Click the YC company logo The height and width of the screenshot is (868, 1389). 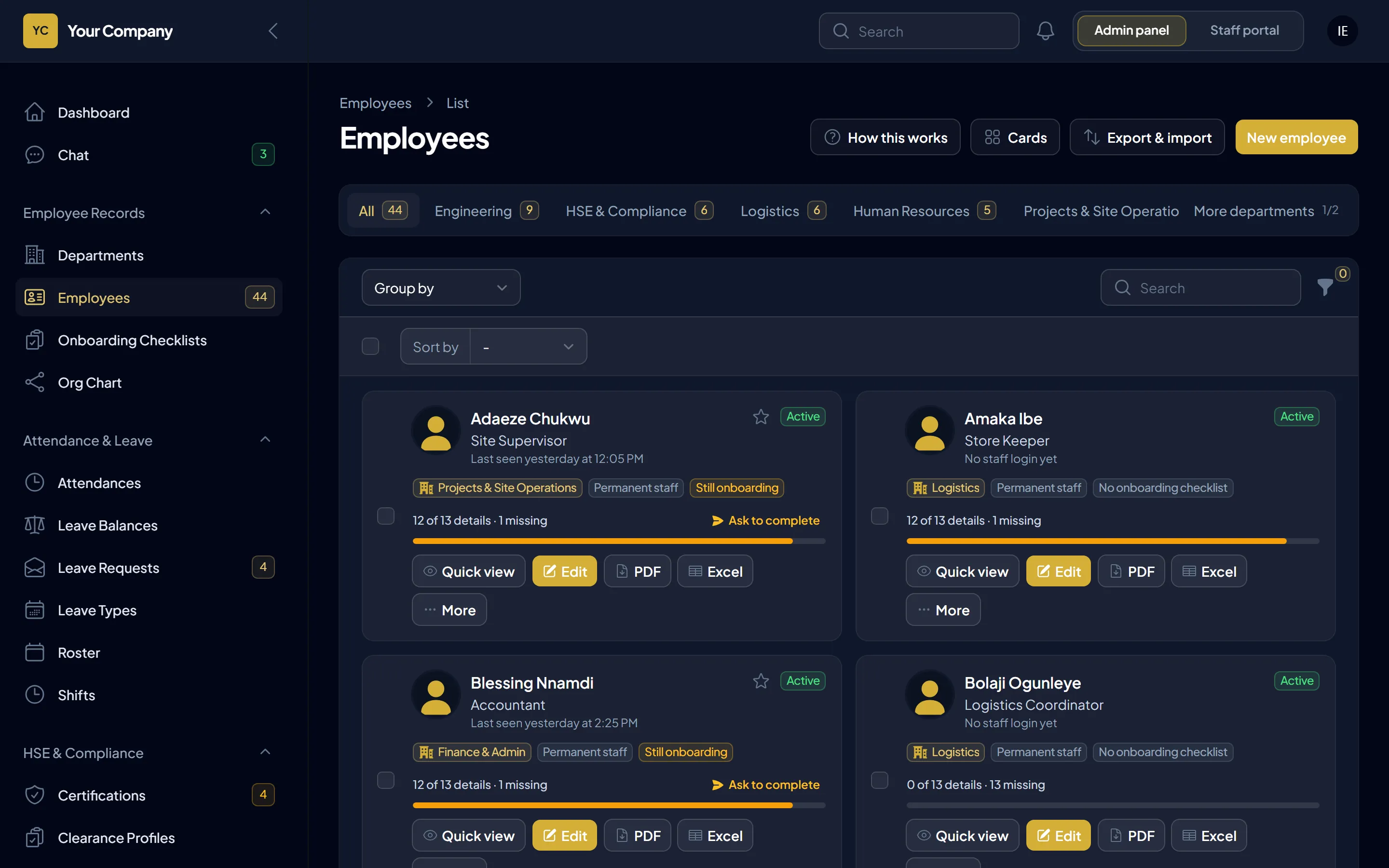click(40, 31)
